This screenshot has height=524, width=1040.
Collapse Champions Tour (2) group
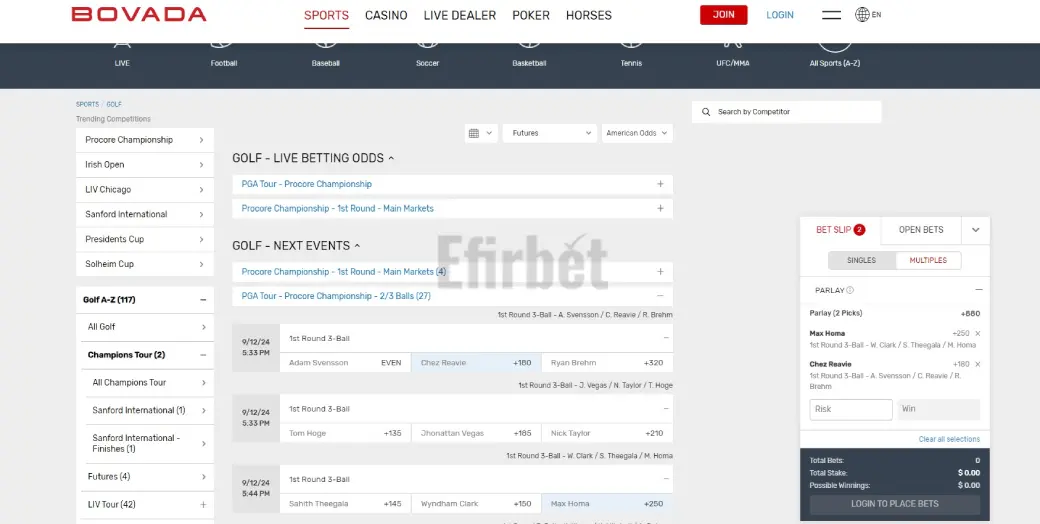147,355
